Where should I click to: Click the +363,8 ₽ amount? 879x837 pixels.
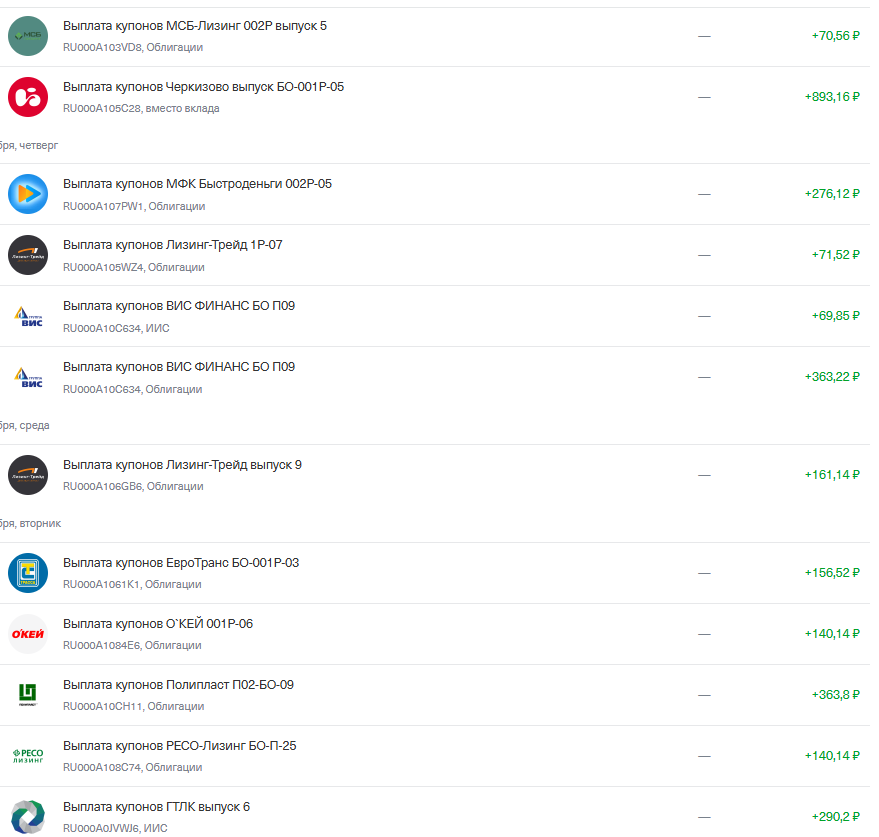click(835, 695)
